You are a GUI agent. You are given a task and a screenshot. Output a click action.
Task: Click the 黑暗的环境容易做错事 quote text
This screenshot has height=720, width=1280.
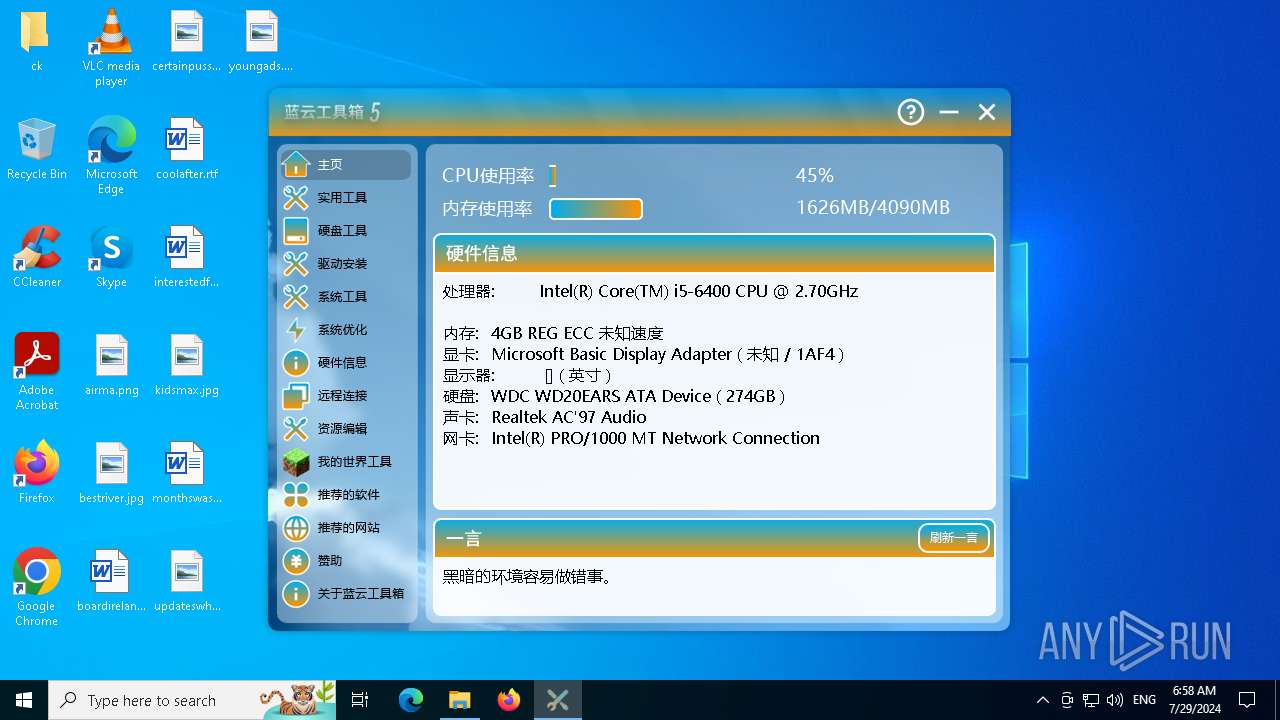coord(527,577)
